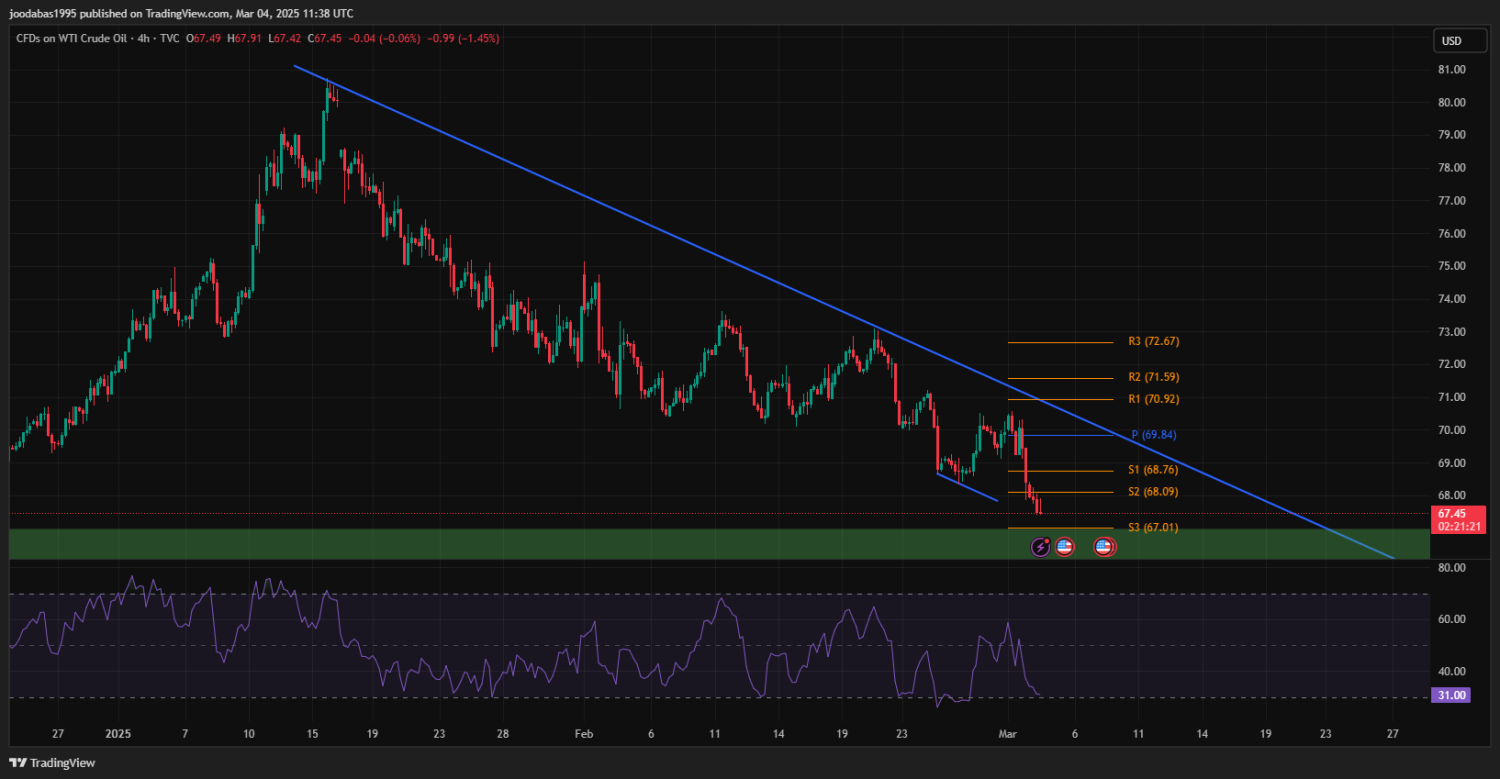The image size is (1500, 779).
Task: Click the 2025 label on time axis
Action: (120, 733)
